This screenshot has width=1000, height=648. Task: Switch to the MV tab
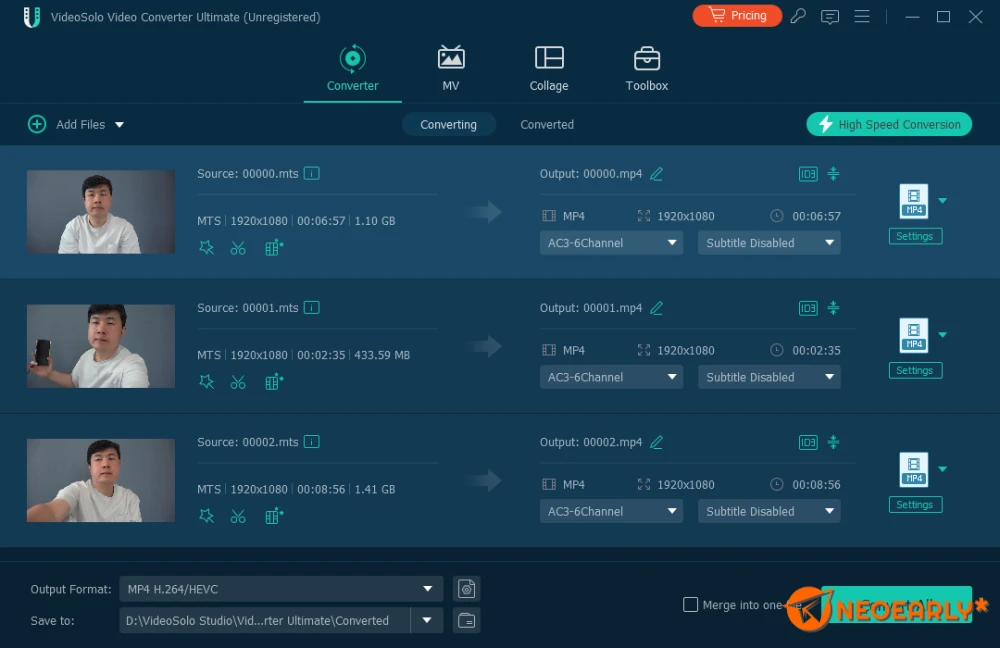(x=450, y=69)
